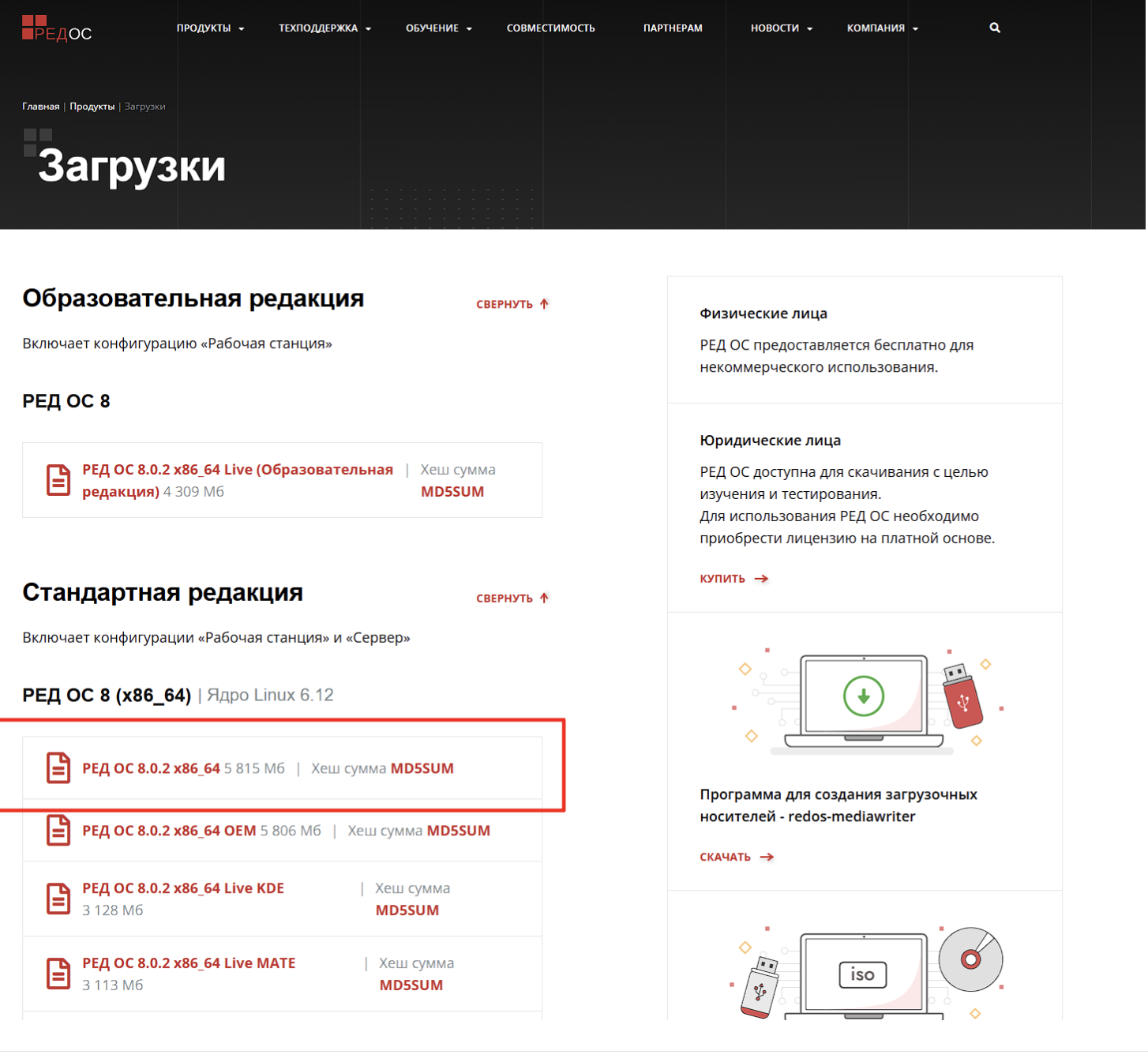Download РЕД ОС 8.0.2 x86_64 Live KDE

coord(183,888)
